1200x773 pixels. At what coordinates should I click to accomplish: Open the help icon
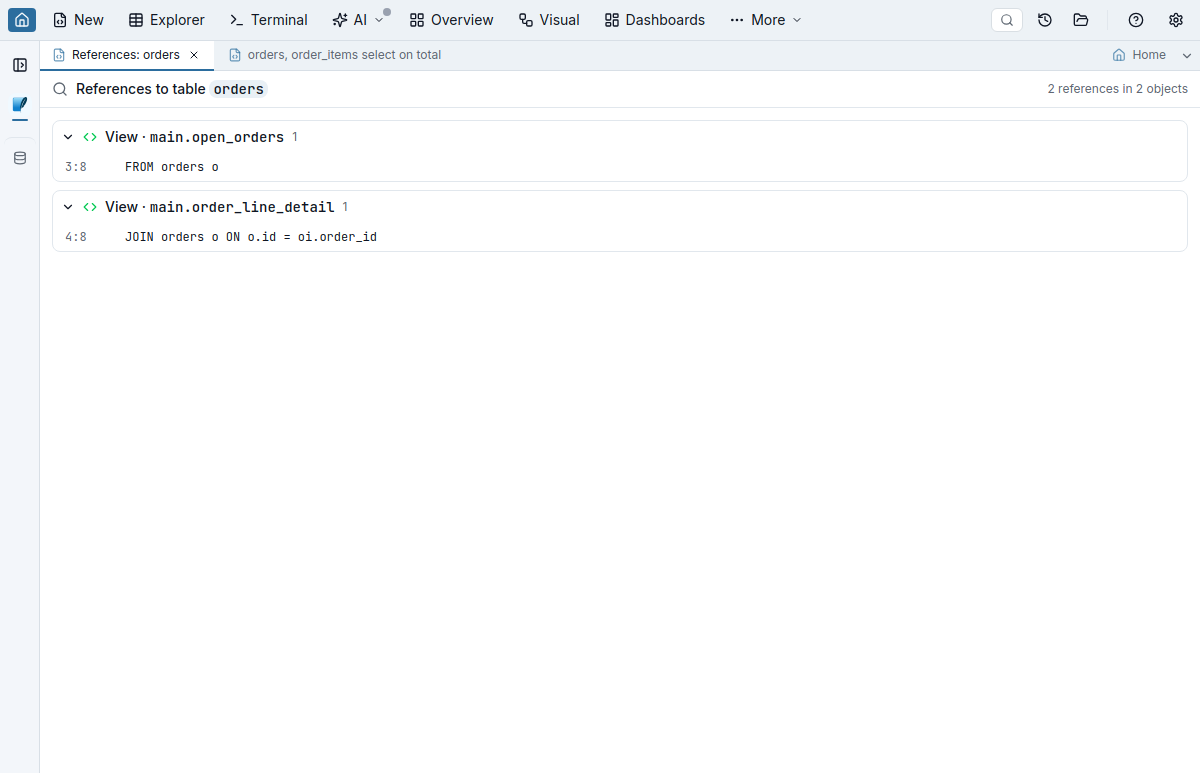tap(1136, 20)
